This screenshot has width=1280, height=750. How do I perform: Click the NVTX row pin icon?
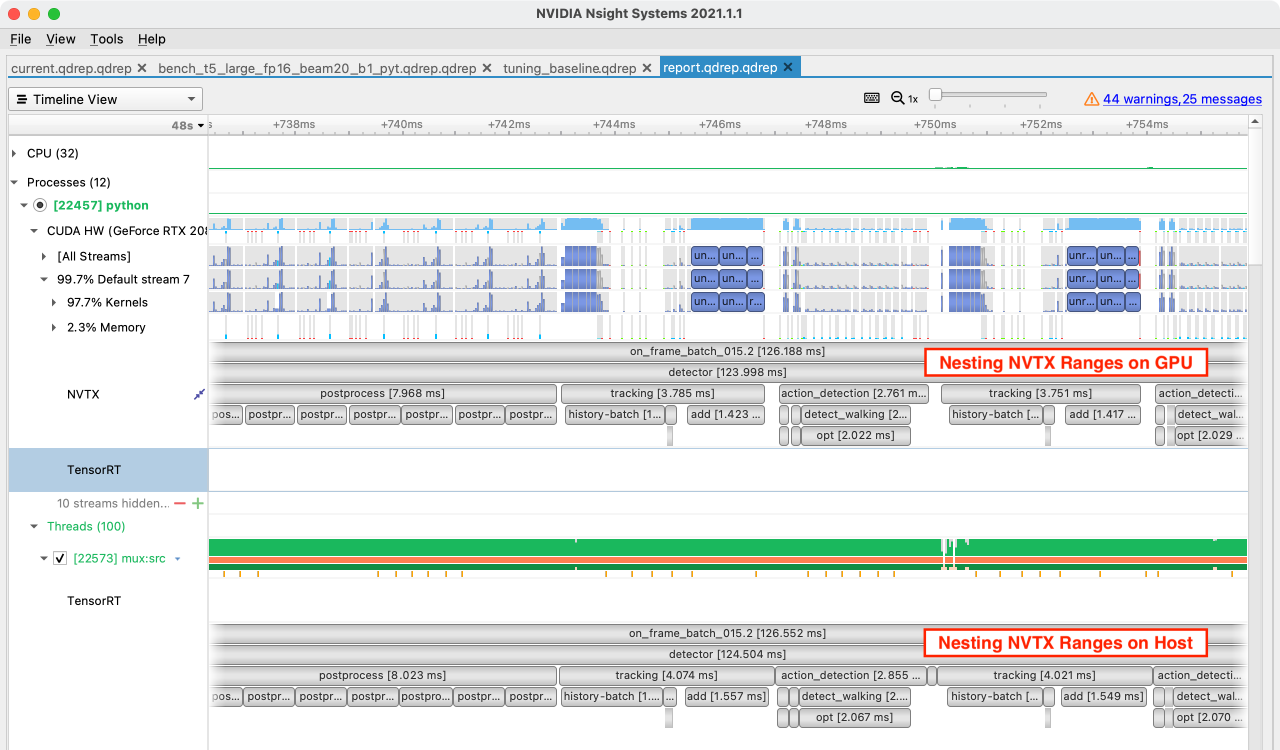199,394
